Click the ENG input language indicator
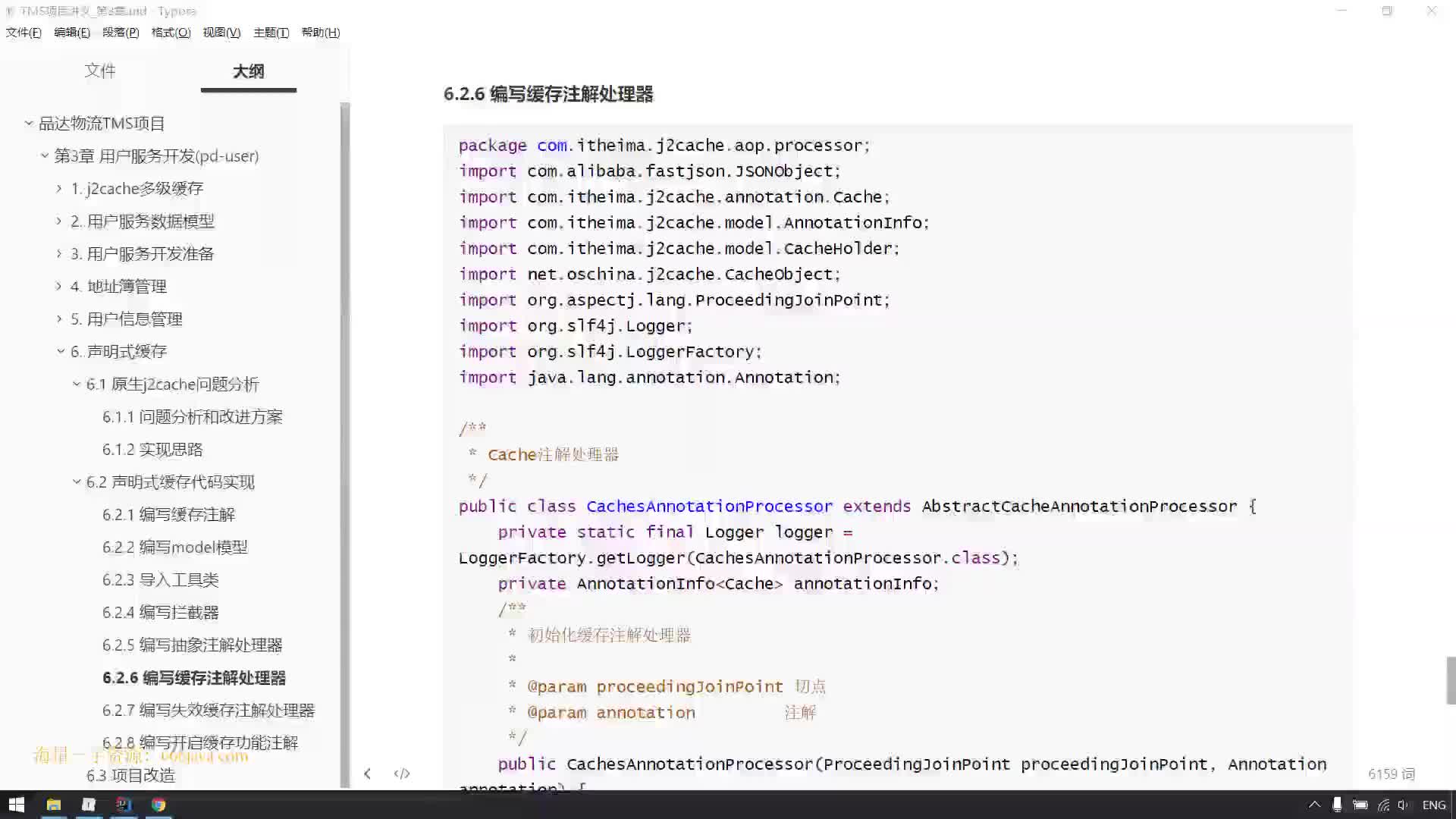This screenshot has height=819, width=1456. pos(1433,805)
